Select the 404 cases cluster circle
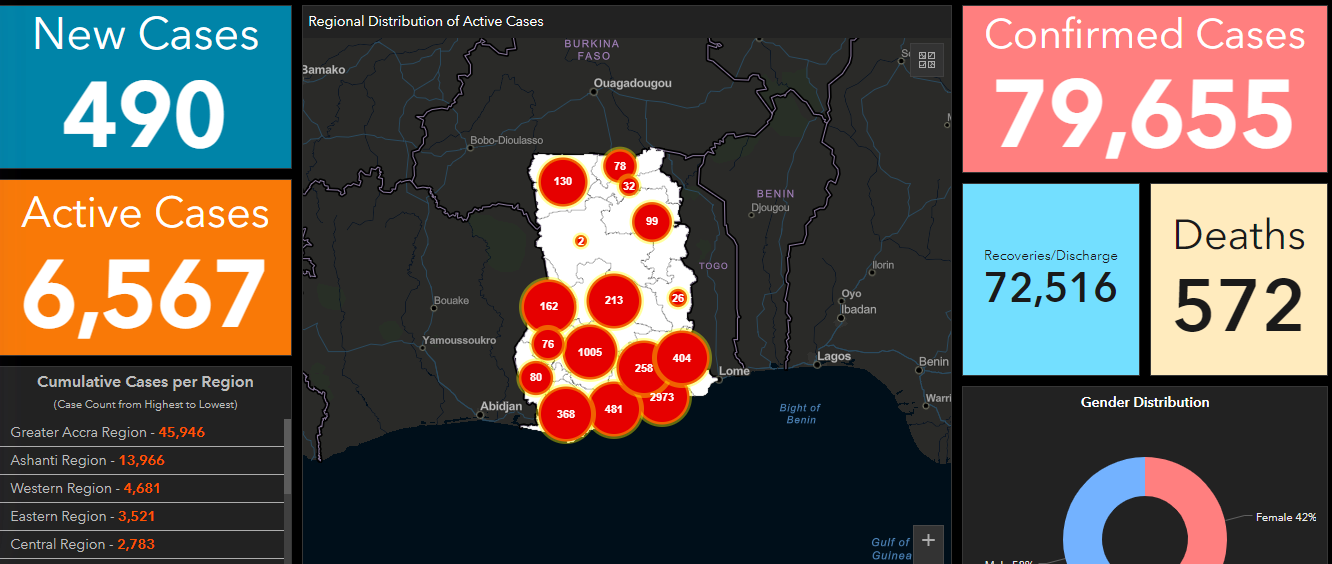 [682, 357]
